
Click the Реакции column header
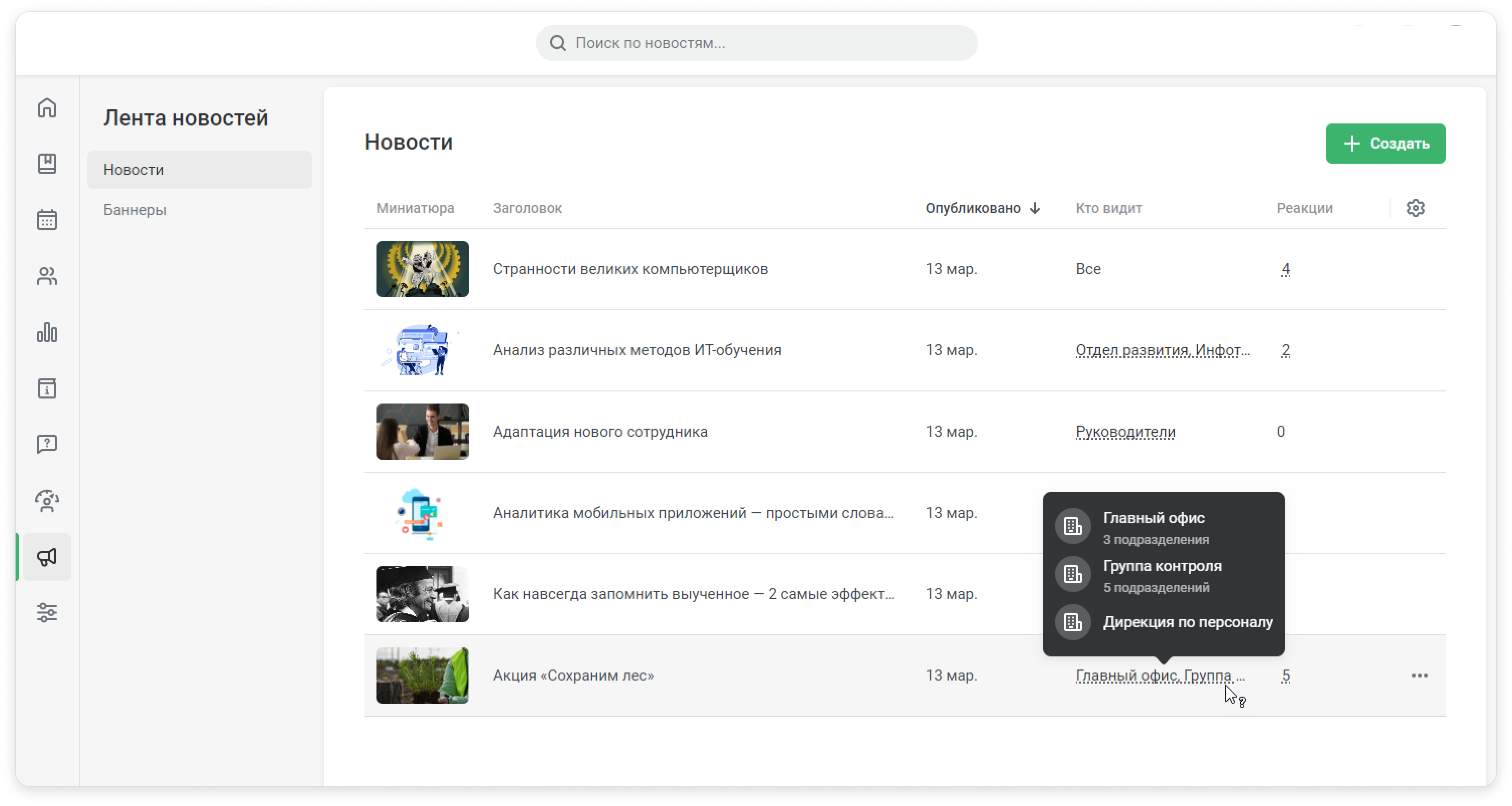click(x=1305, y=208)
